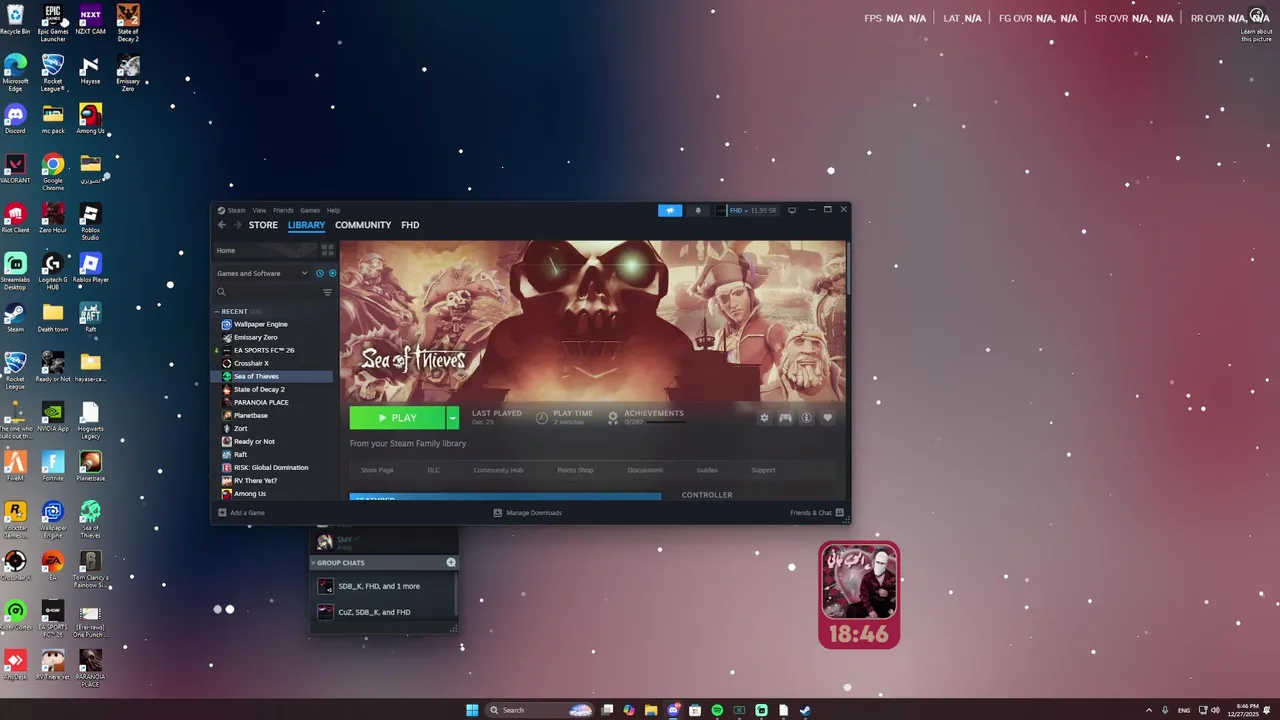Open the STORE tab
Screen dimensions: 1280x720
[263, 225]
